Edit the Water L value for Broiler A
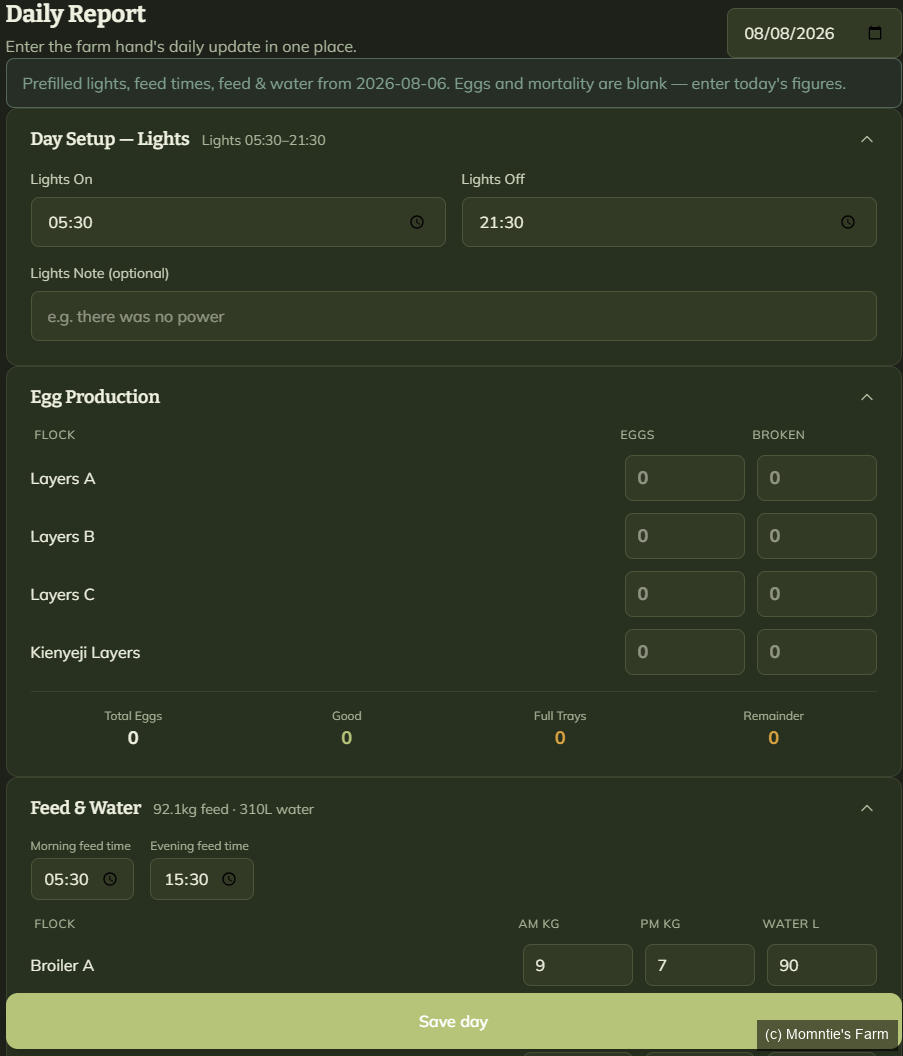The height and width of the screenshot is (1056, 903). pos(822,965)
